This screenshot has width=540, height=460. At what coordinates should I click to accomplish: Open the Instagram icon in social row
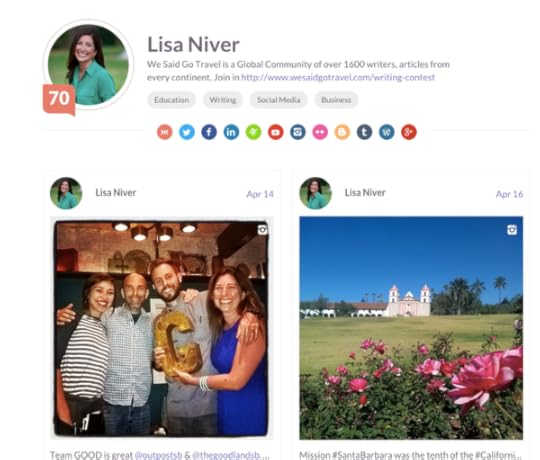pyautogui.click(x=298, y=132)
